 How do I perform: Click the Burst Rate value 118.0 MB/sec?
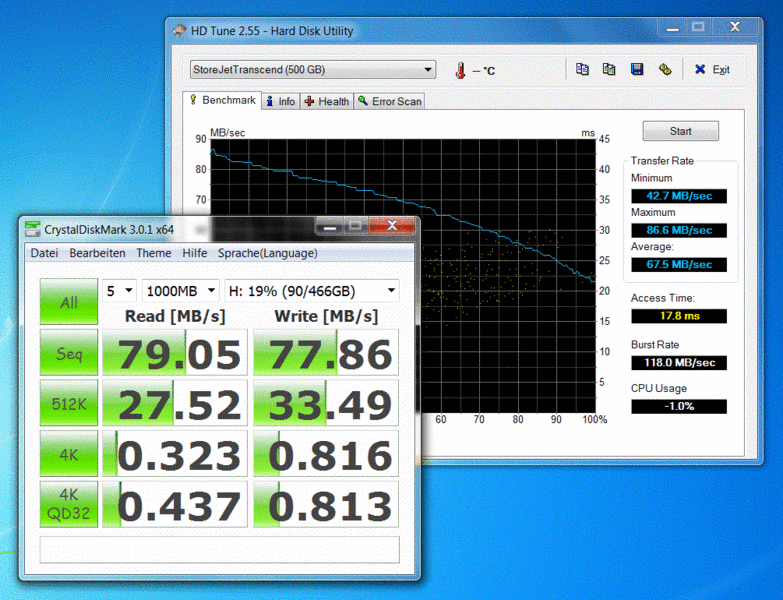click(x=679, y=363)
